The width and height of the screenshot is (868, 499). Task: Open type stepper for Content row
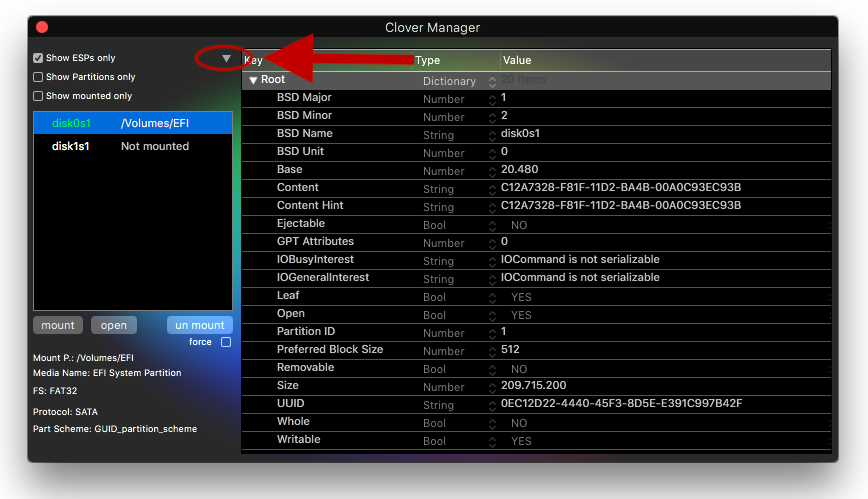[x=492, y=189]
